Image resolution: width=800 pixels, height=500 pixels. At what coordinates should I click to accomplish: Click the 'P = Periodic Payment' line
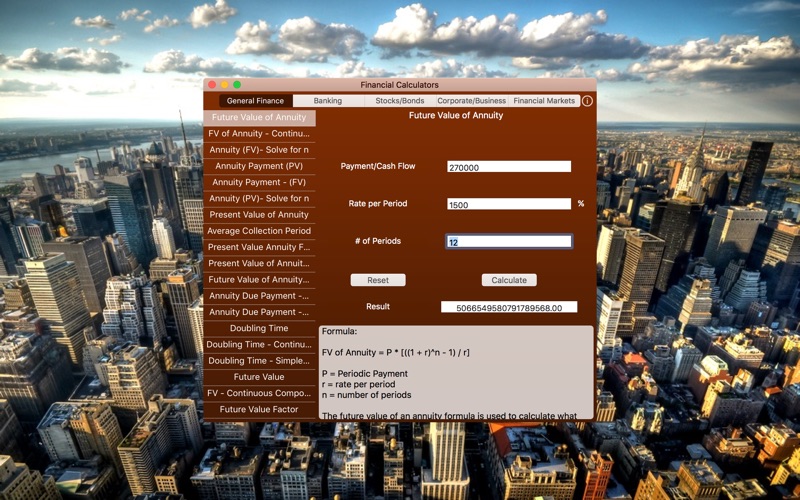[365, 374]
